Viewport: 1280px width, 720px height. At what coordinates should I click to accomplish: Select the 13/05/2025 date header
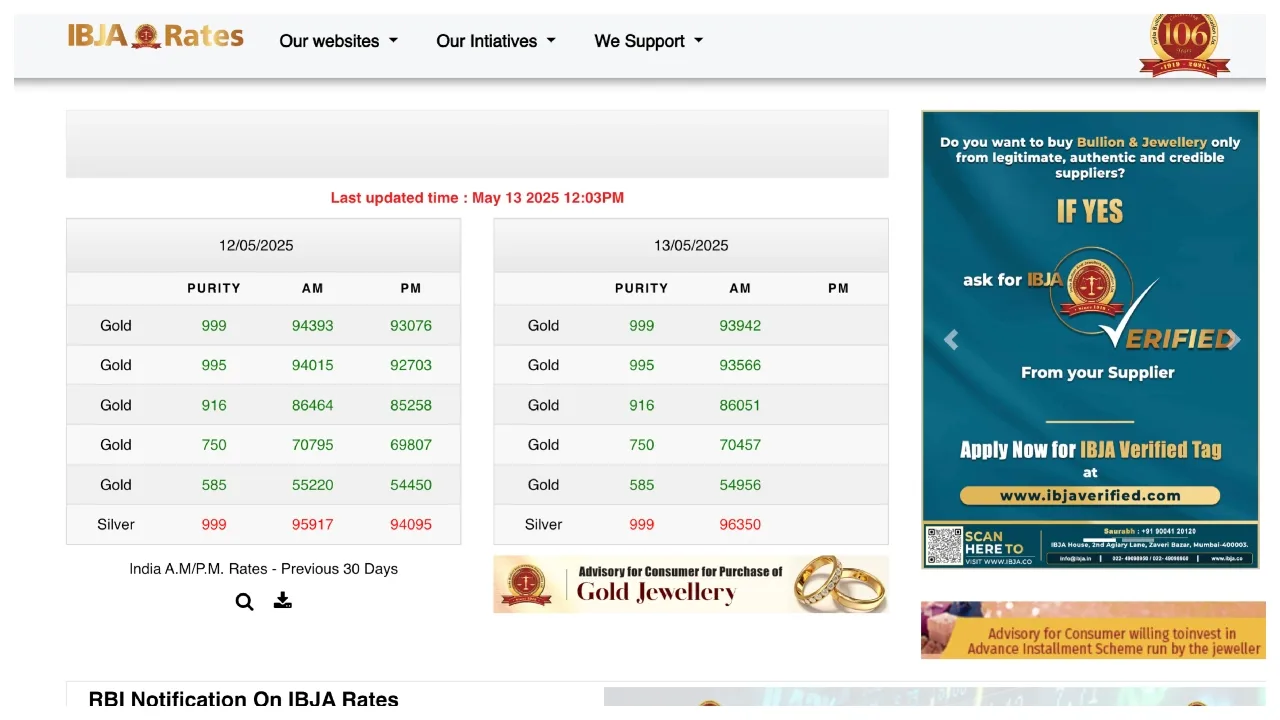click(x=691, y=246)
